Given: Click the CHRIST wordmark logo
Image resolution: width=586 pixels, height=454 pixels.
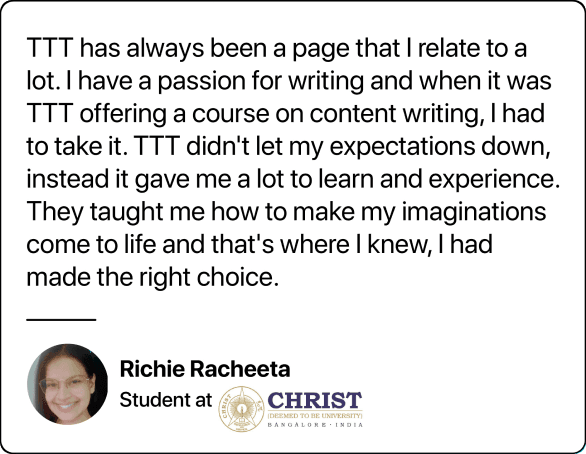Looking at the screenshot, I should (x=315, y=400).
